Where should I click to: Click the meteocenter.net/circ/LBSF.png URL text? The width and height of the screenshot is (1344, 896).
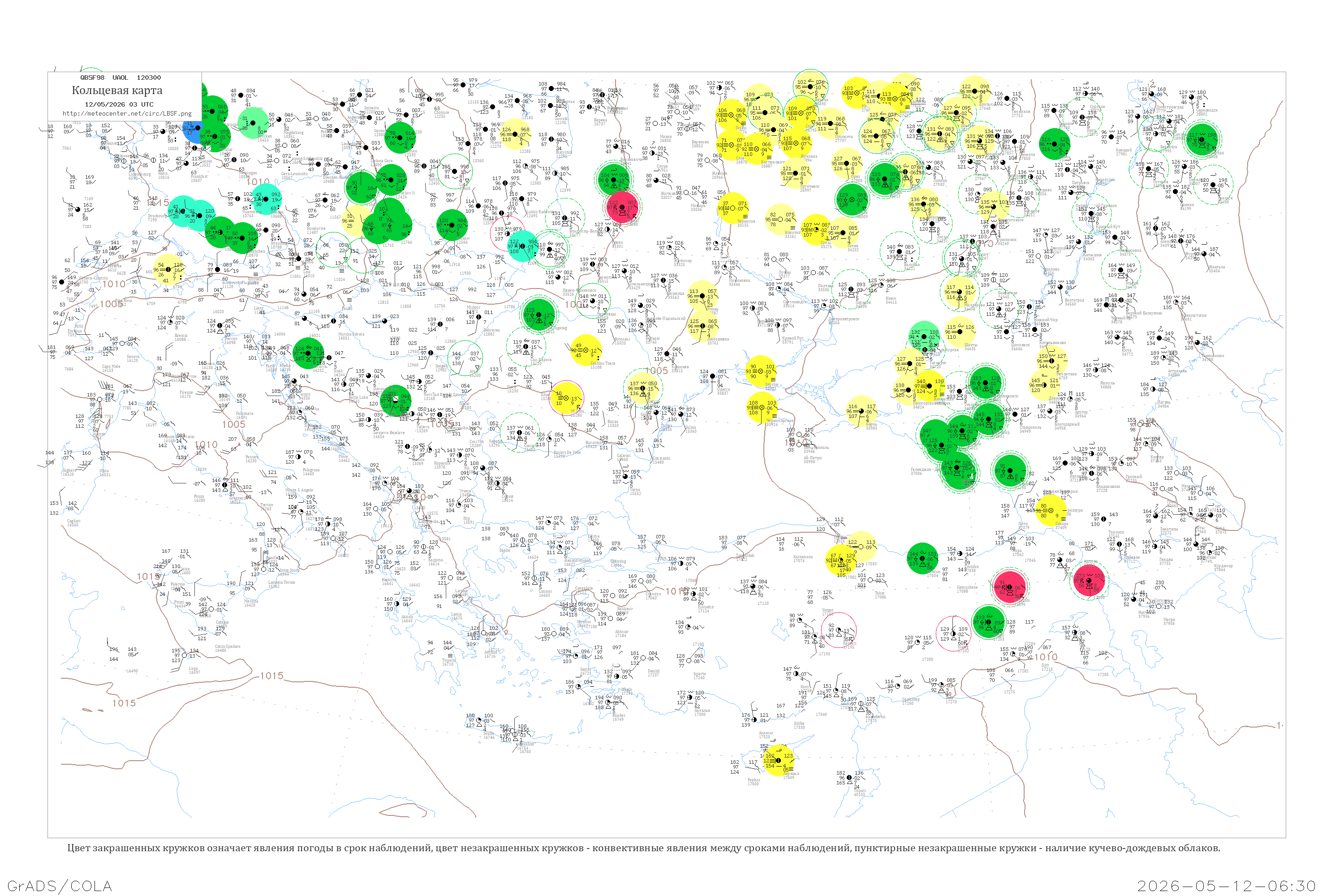point(127,113)
